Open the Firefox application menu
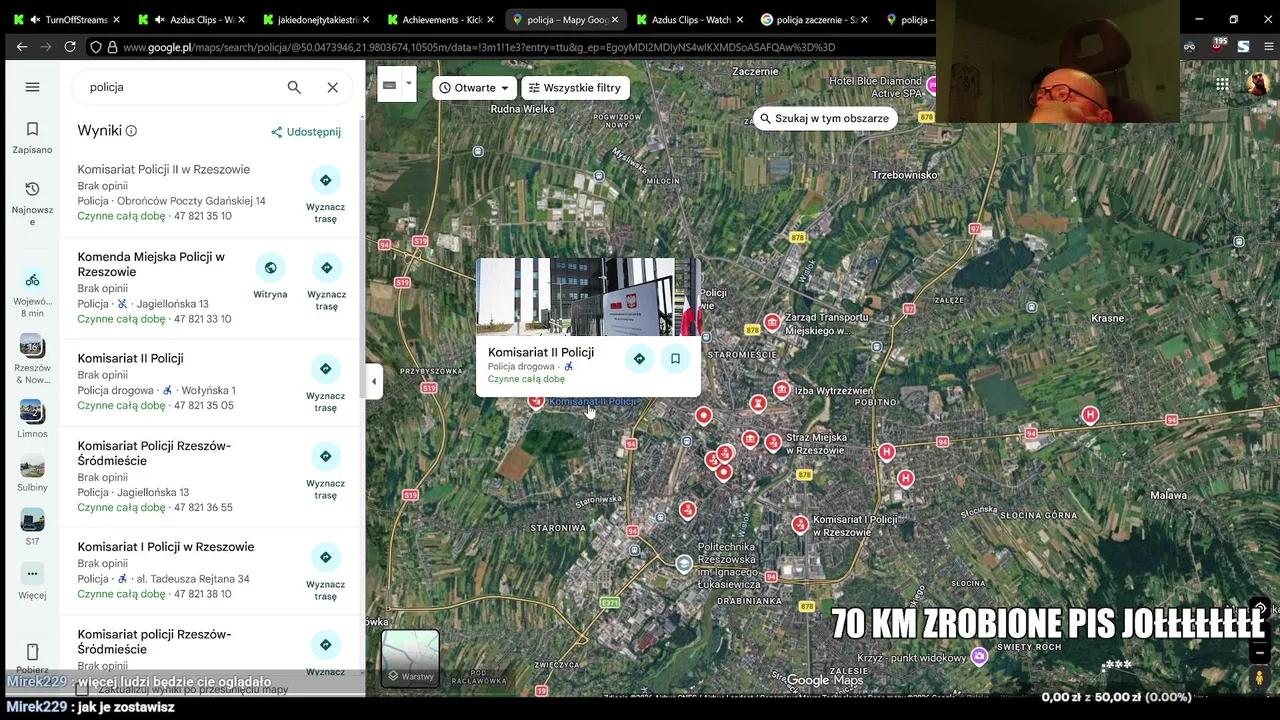The image size is (1280, 720). 1269,47
